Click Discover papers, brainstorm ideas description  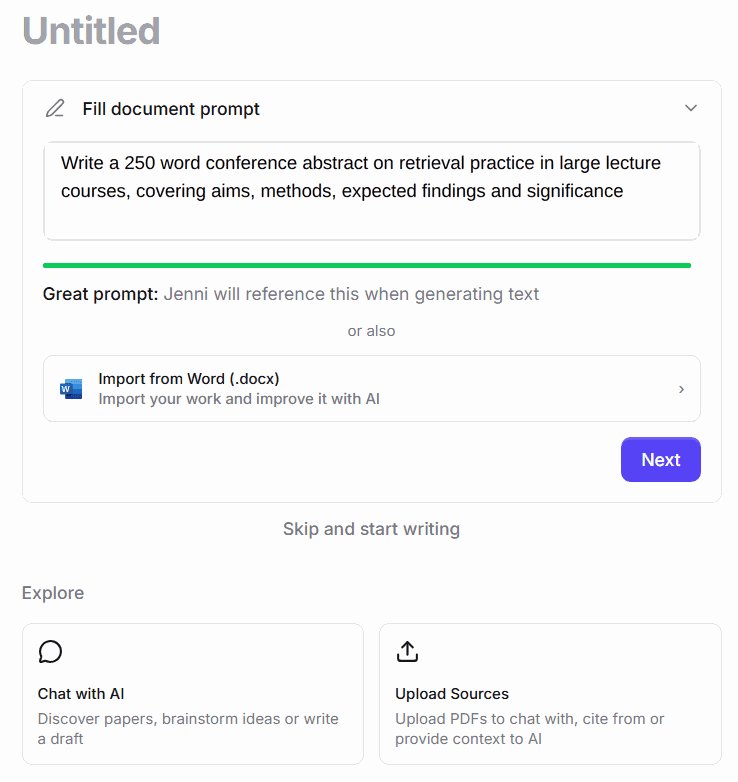(x=188, y=729)
